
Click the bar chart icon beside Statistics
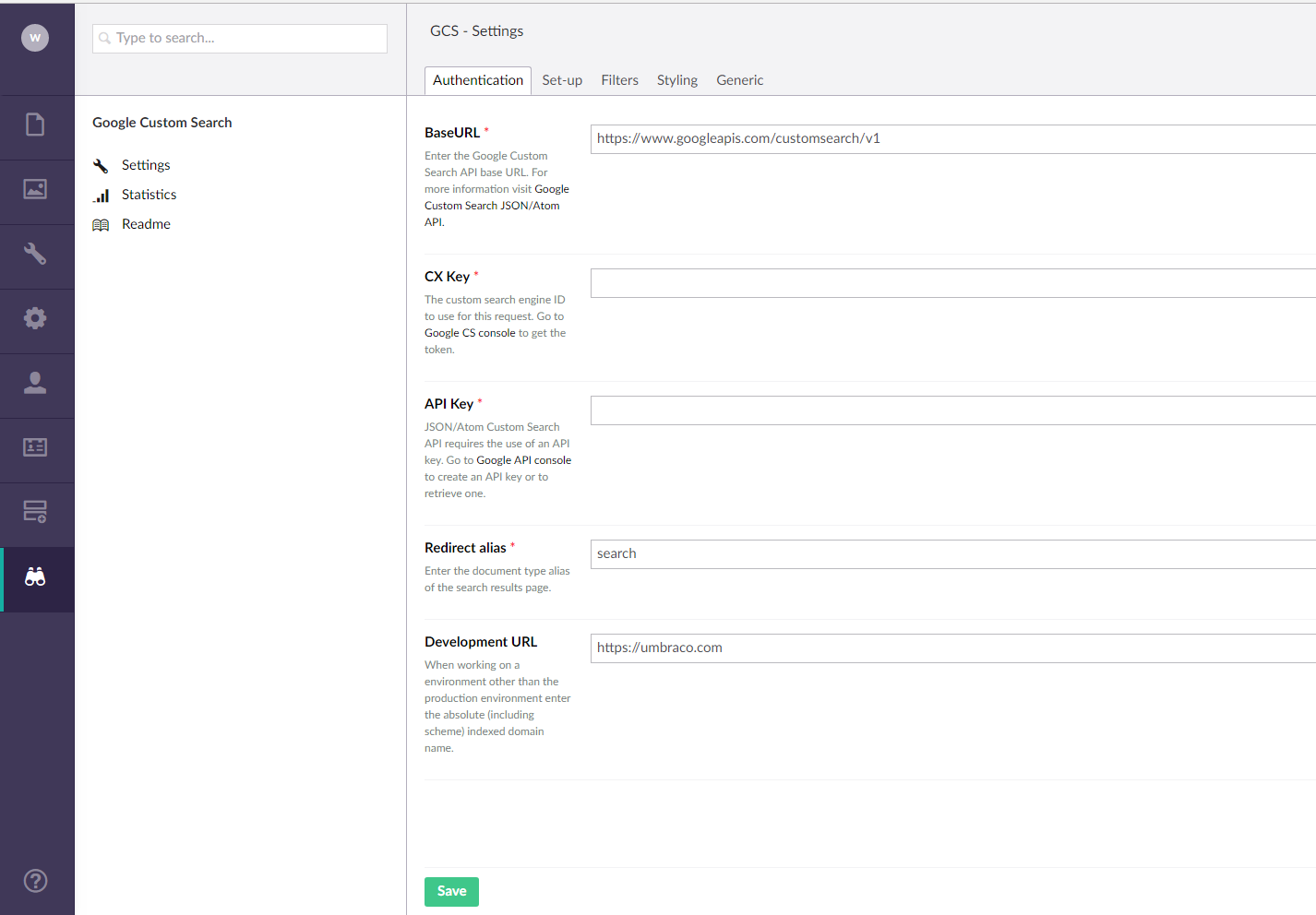pyautogui.click(x=101, y=195)
